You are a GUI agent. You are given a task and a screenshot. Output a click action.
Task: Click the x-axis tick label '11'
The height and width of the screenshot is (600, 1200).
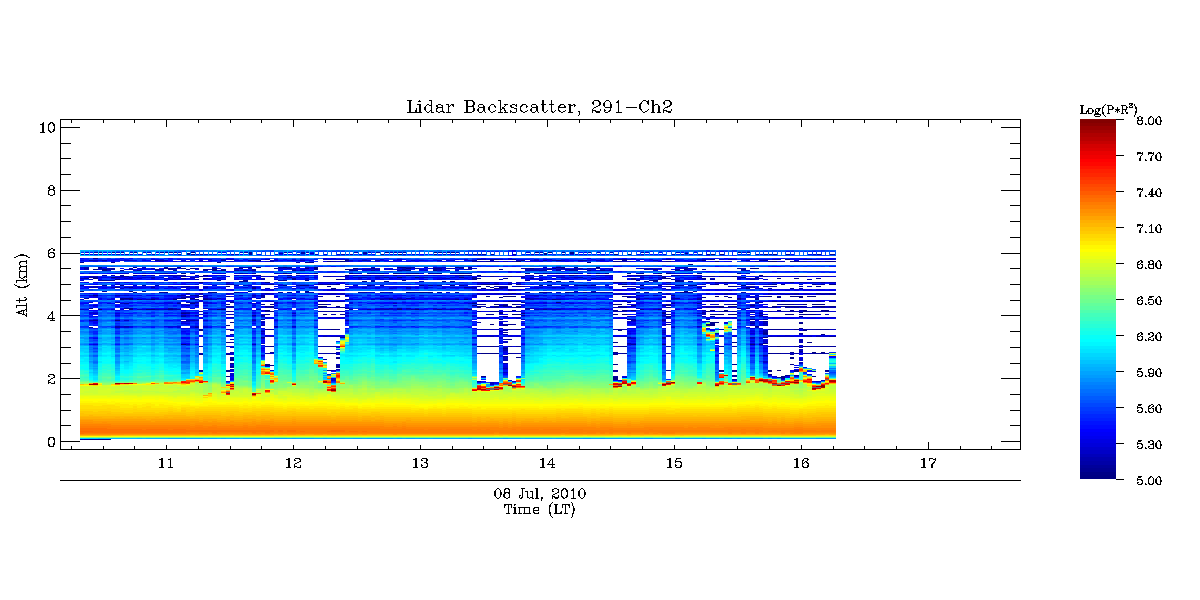[x=166, y=463]
